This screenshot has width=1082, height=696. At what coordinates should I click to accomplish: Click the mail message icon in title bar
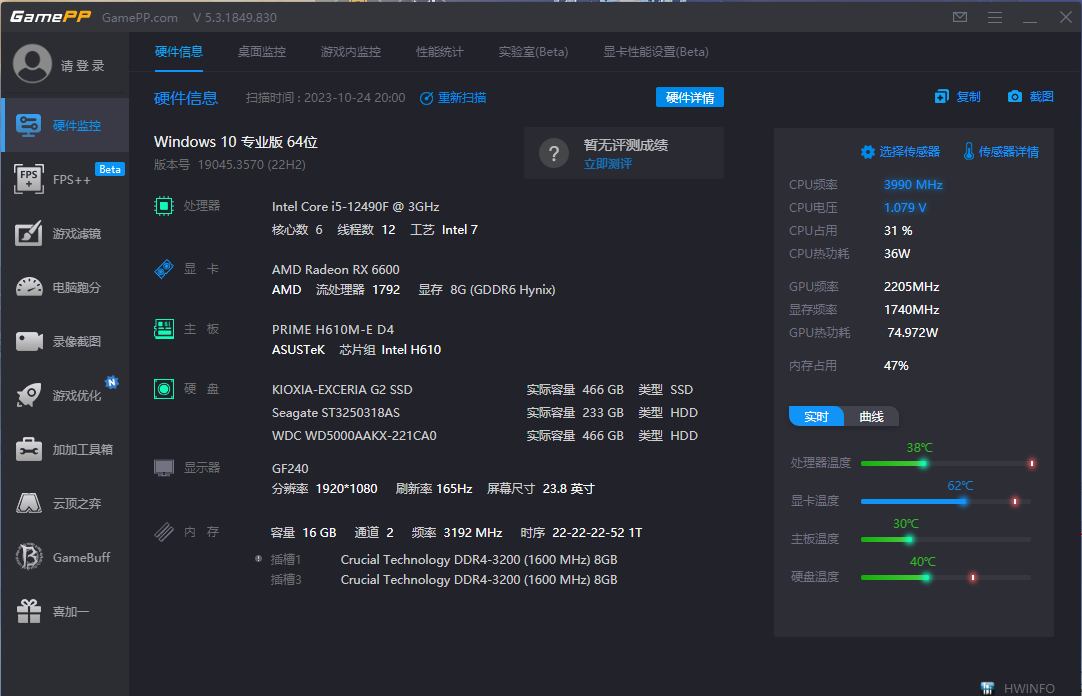960,17
